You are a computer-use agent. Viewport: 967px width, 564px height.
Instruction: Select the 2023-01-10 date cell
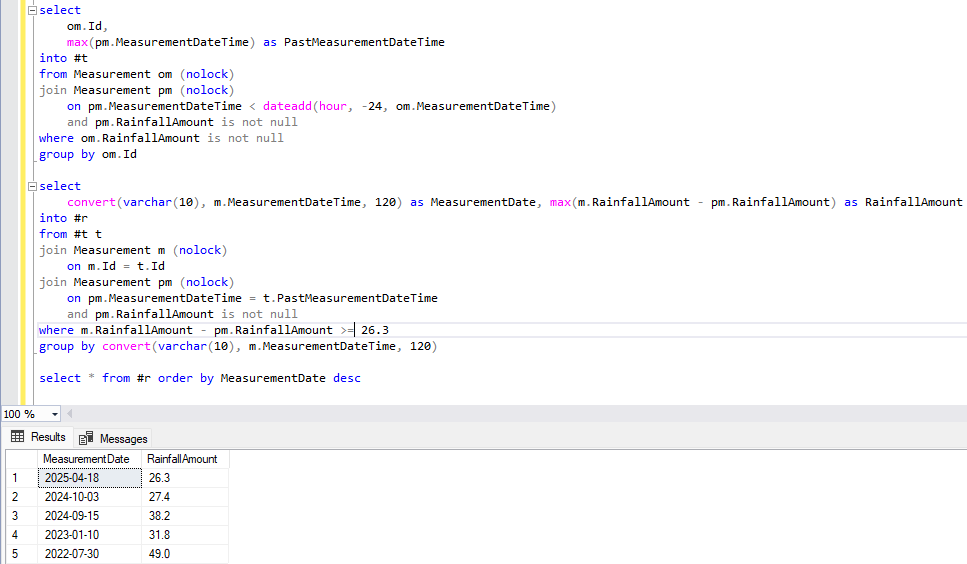point(88,535)
